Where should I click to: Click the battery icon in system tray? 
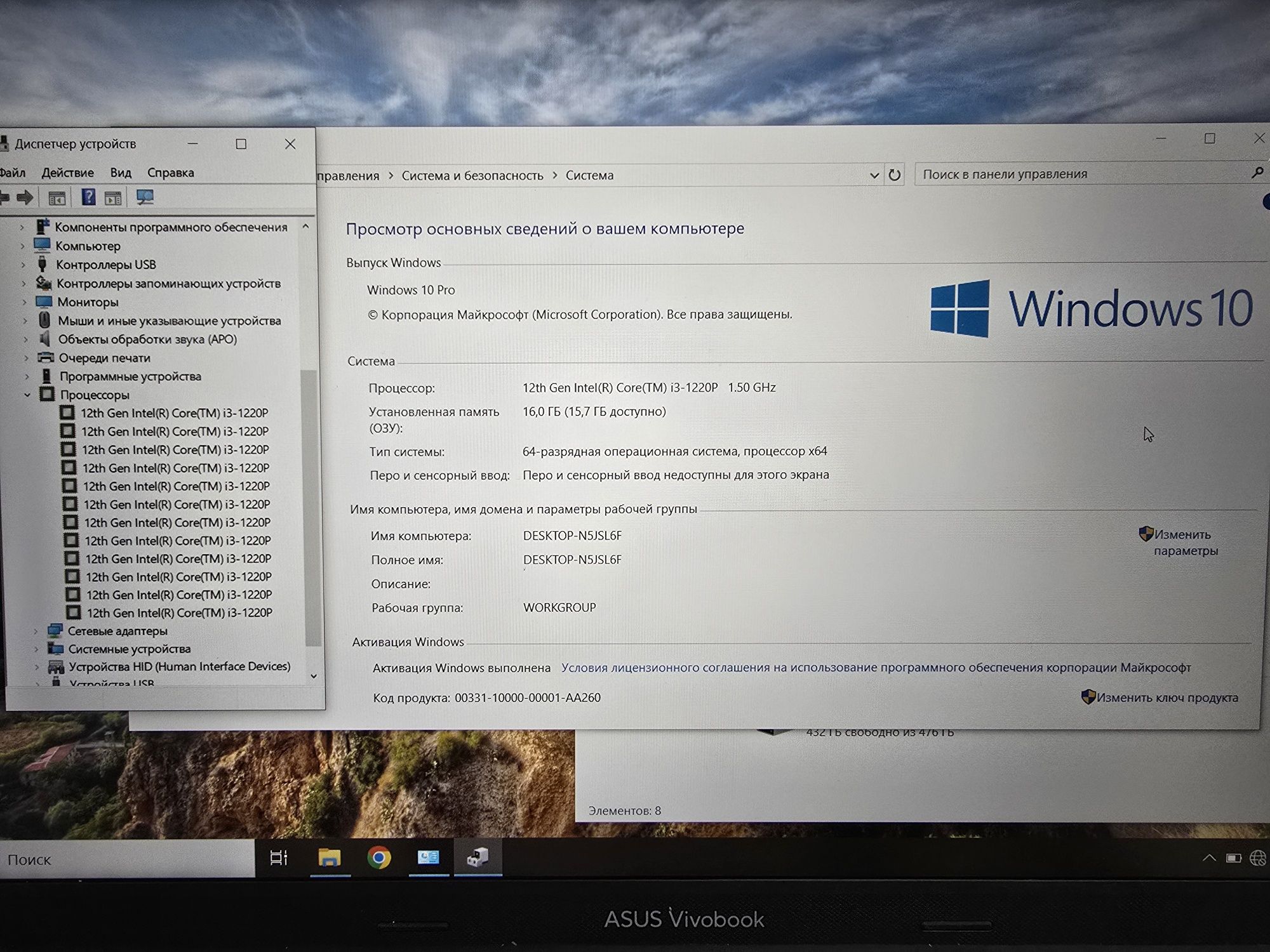(1233, 858)
